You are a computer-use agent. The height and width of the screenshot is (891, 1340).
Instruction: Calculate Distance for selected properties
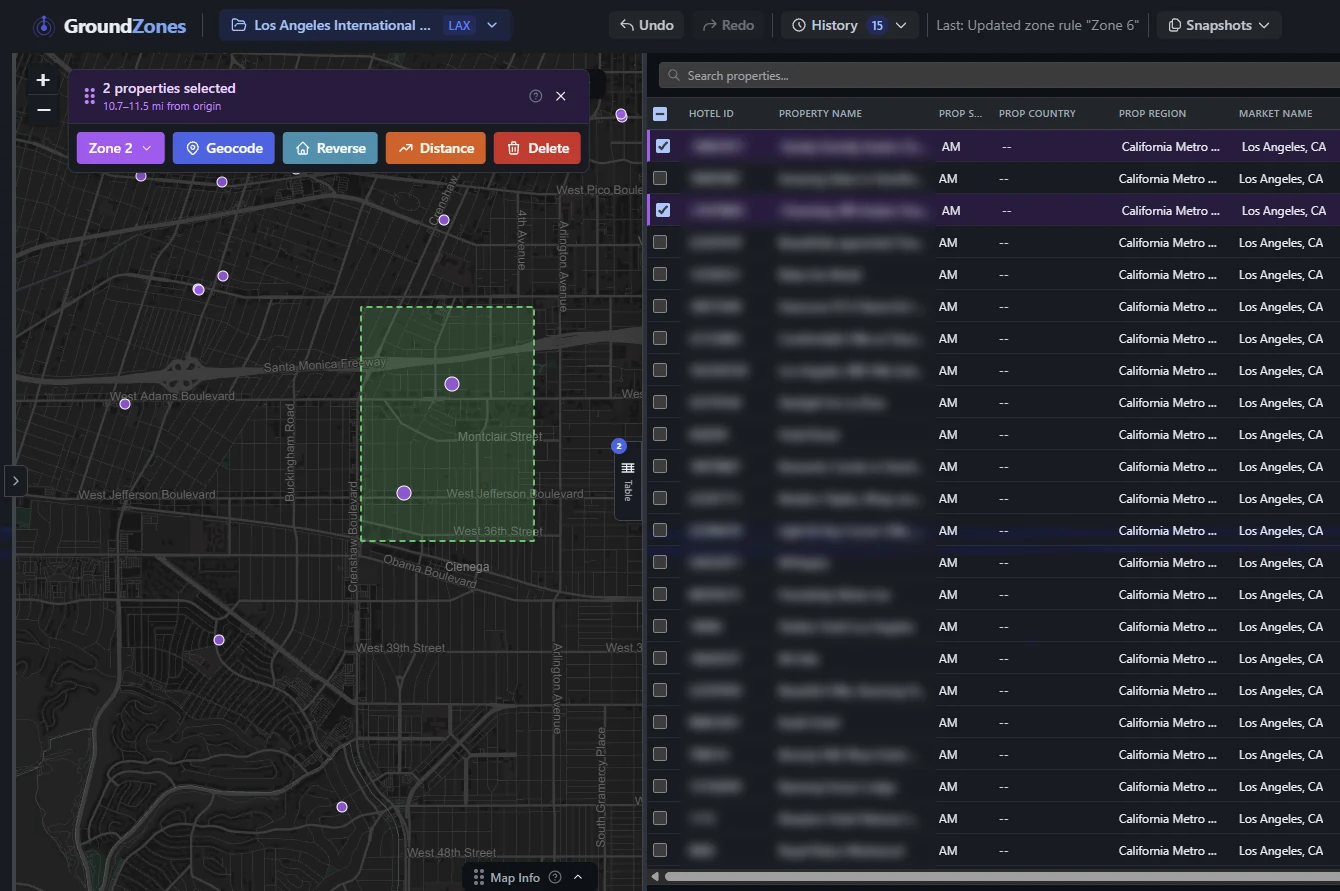click(x=435, y=148)
